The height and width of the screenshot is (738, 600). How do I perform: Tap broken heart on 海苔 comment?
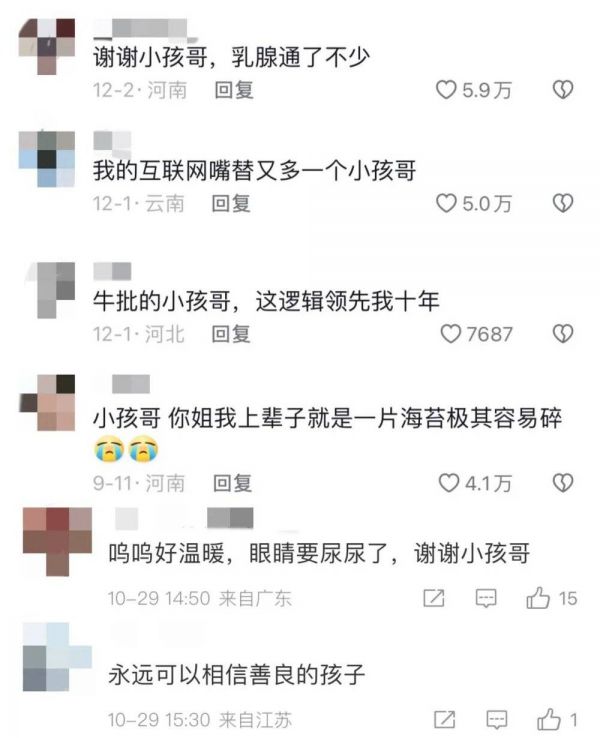point(562,483)
